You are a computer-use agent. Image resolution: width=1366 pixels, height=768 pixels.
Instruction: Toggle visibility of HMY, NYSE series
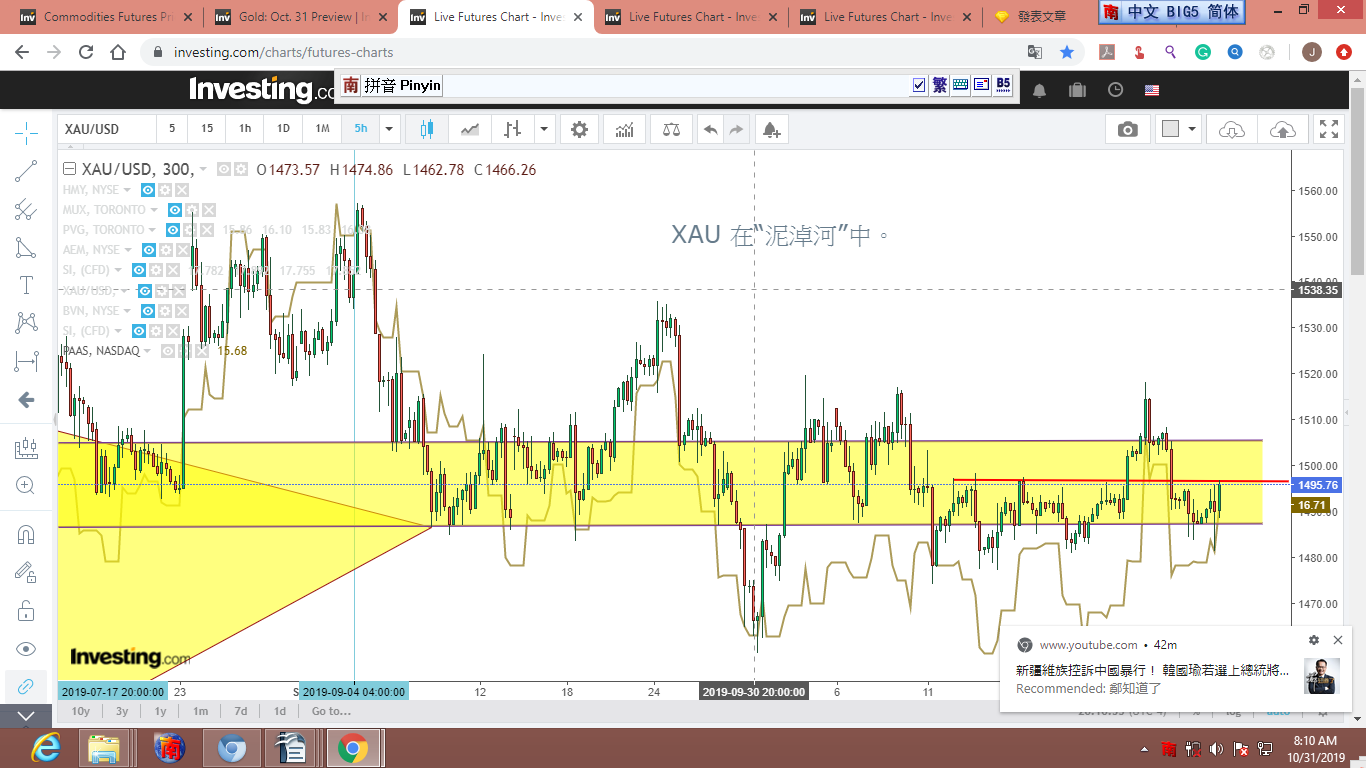click(148, 190)
